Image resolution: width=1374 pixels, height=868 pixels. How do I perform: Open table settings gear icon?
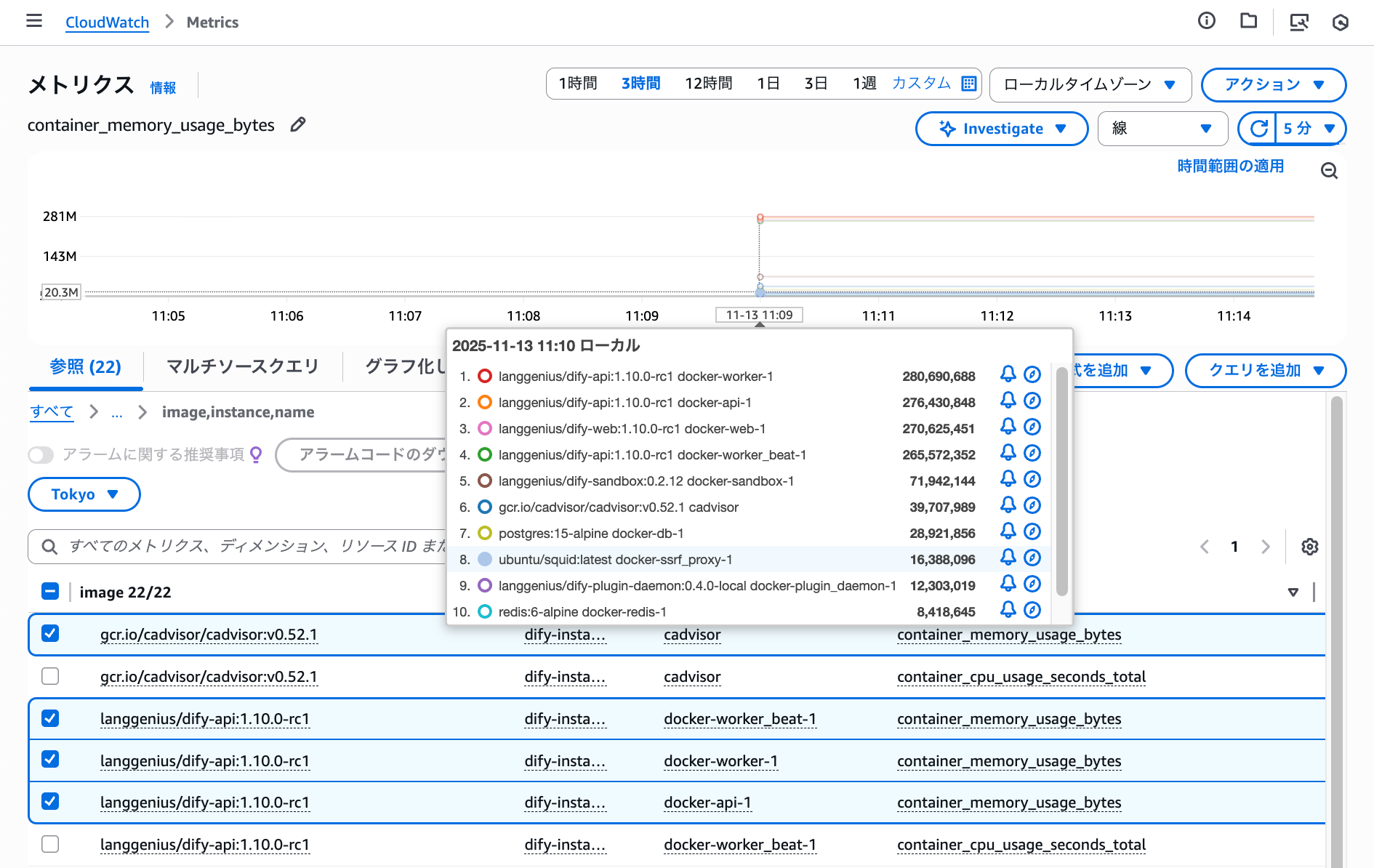1309,547
